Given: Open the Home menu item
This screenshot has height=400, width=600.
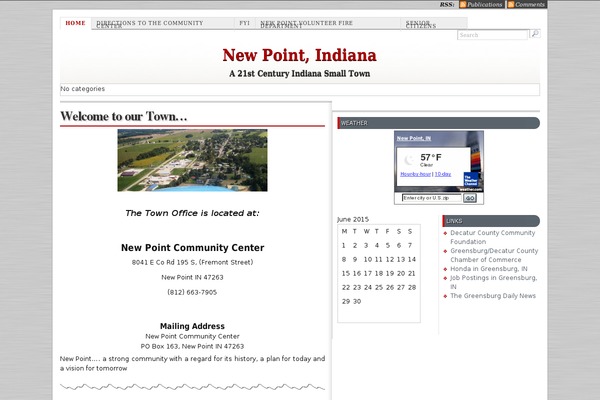Looking at the screenshot, I should click(x=75, y=23).
